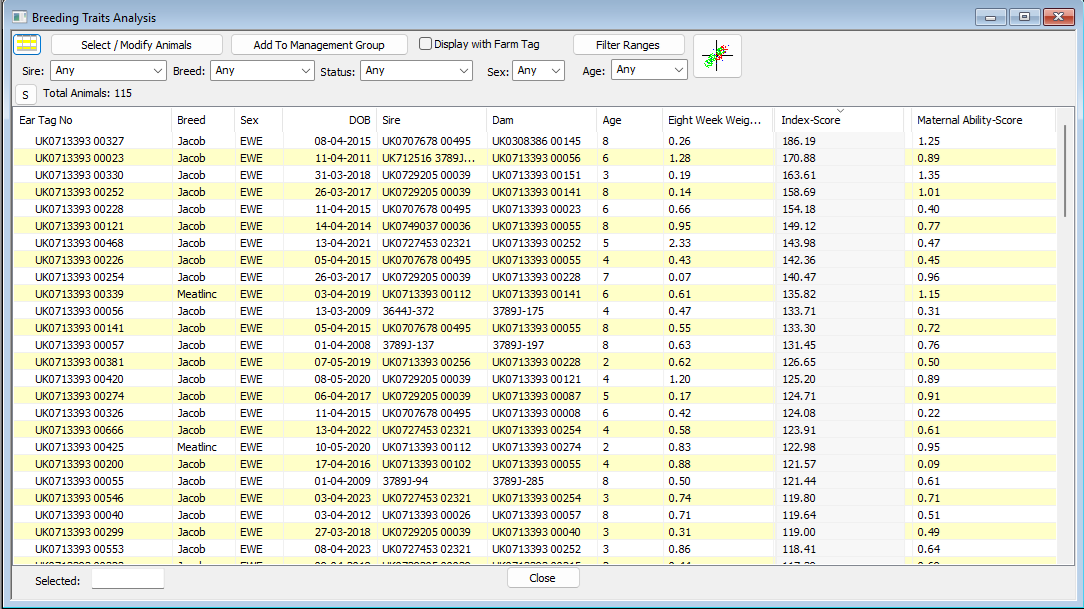
Task: Expand the Status filter dropdown
Action: point(416,71)
